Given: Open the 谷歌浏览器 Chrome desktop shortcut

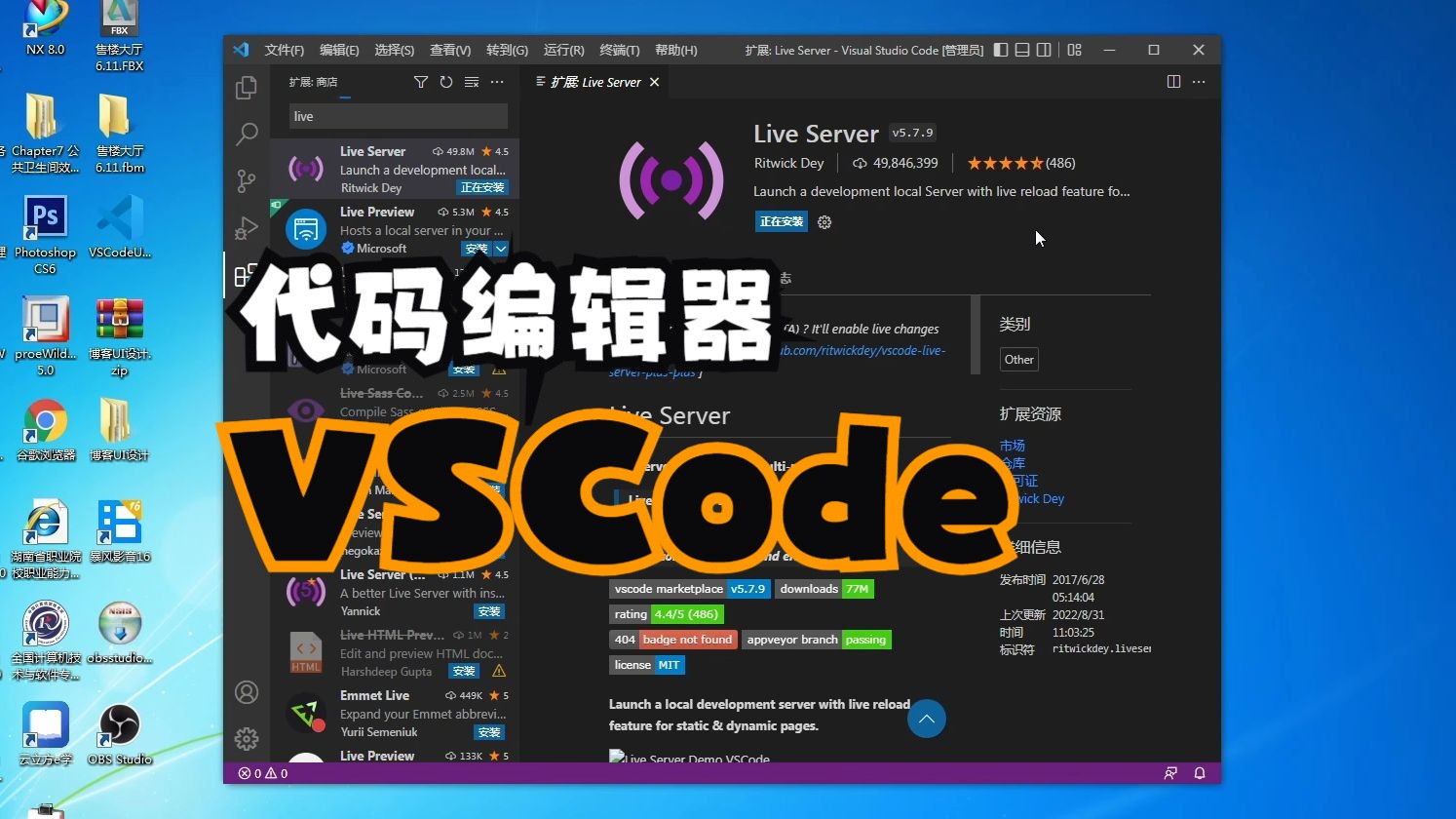Looking at the screenshot, I should [46, 430].
